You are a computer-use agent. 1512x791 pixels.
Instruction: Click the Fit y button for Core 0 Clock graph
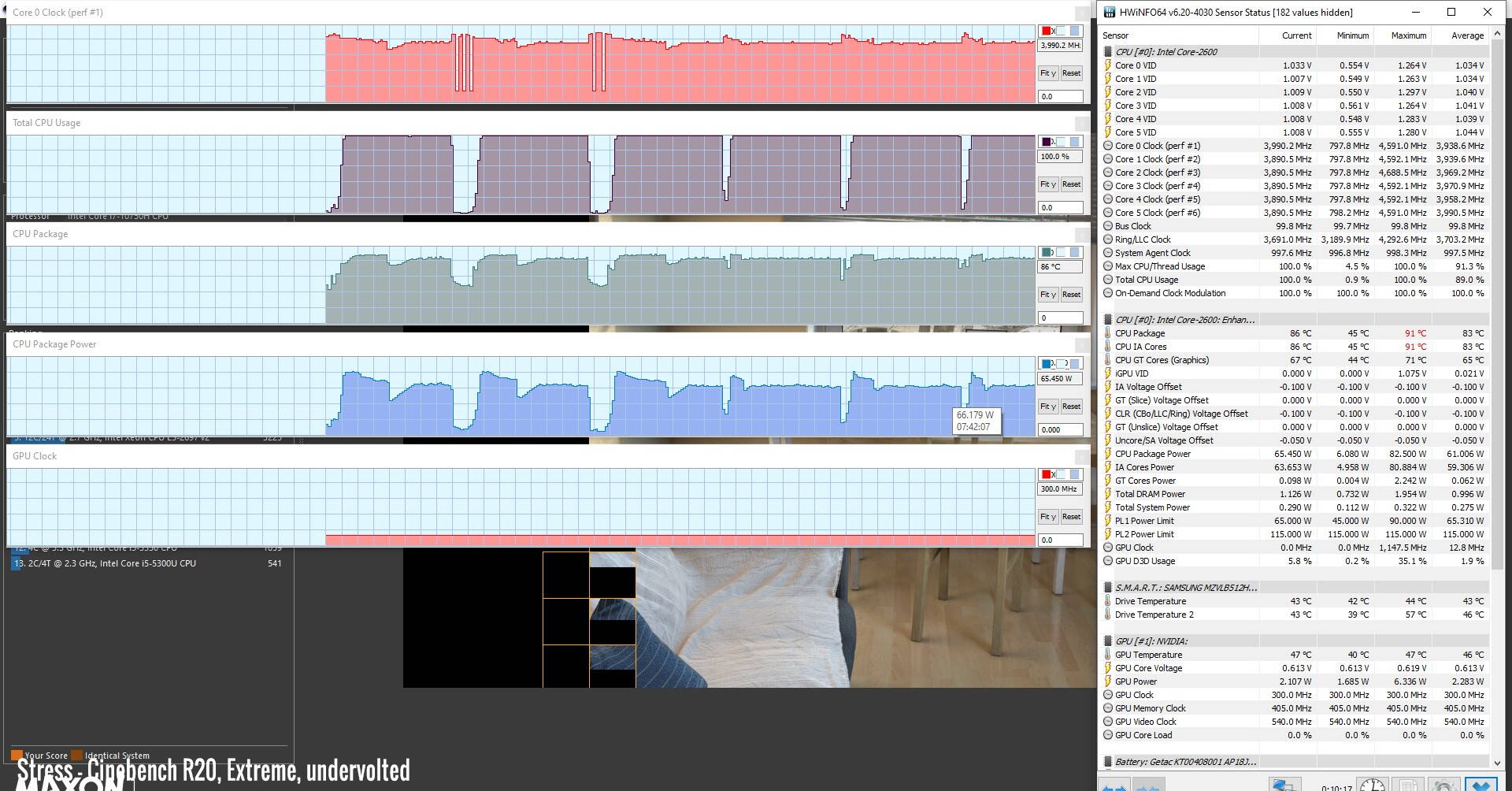coord(1048,73)
